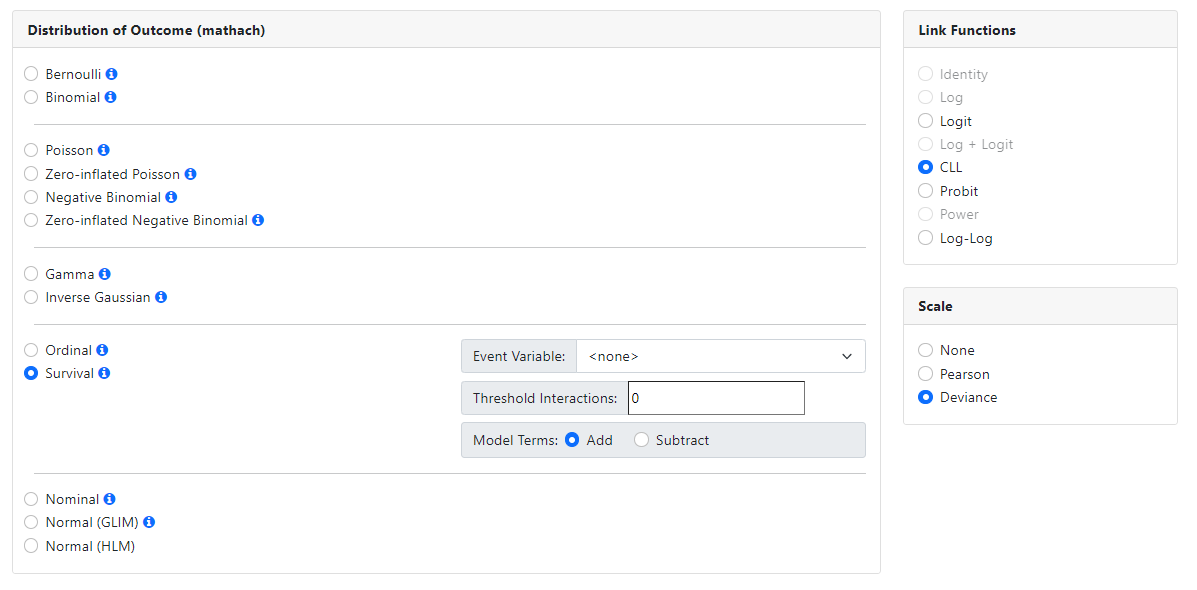Select the Logit link function
Screen dimensions: 1197x590
(925, 121)
